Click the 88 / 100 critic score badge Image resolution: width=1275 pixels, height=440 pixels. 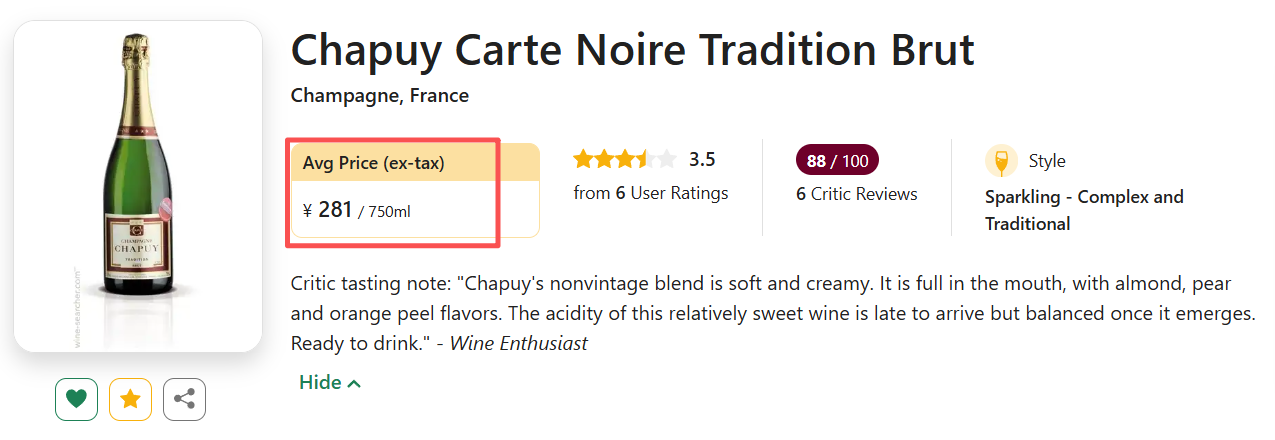coord(837,160)
